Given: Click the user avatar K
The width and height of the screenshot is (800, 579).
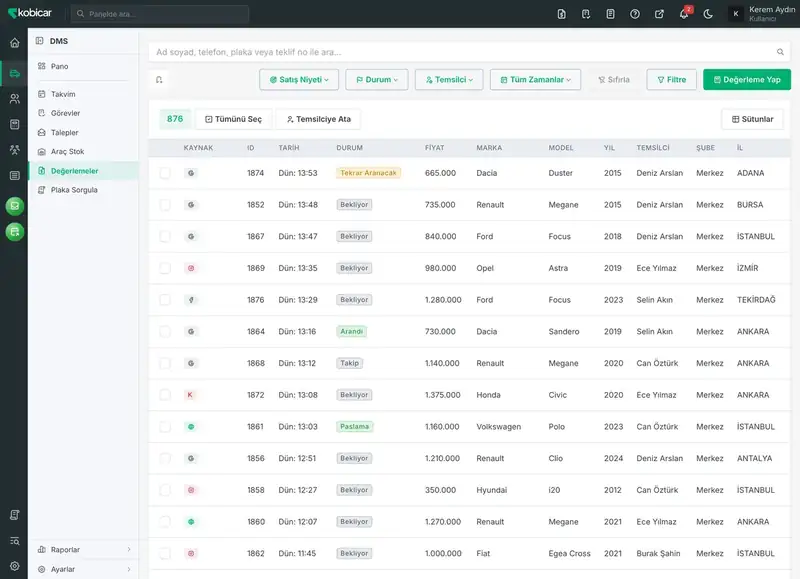Looking at the screenshot, I should [735, 14].
